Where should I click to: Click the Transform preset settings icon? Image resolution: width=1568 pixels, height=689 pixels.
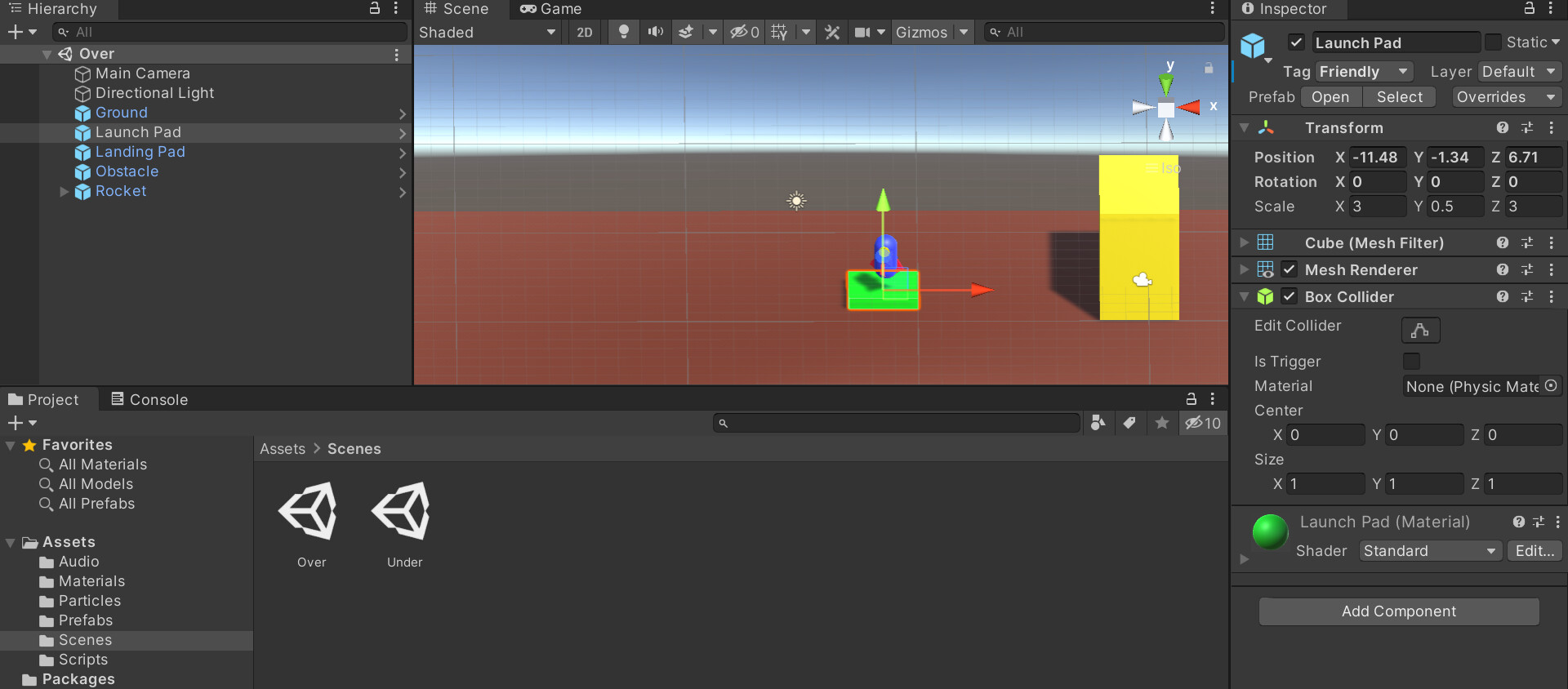click(1527, 128)
